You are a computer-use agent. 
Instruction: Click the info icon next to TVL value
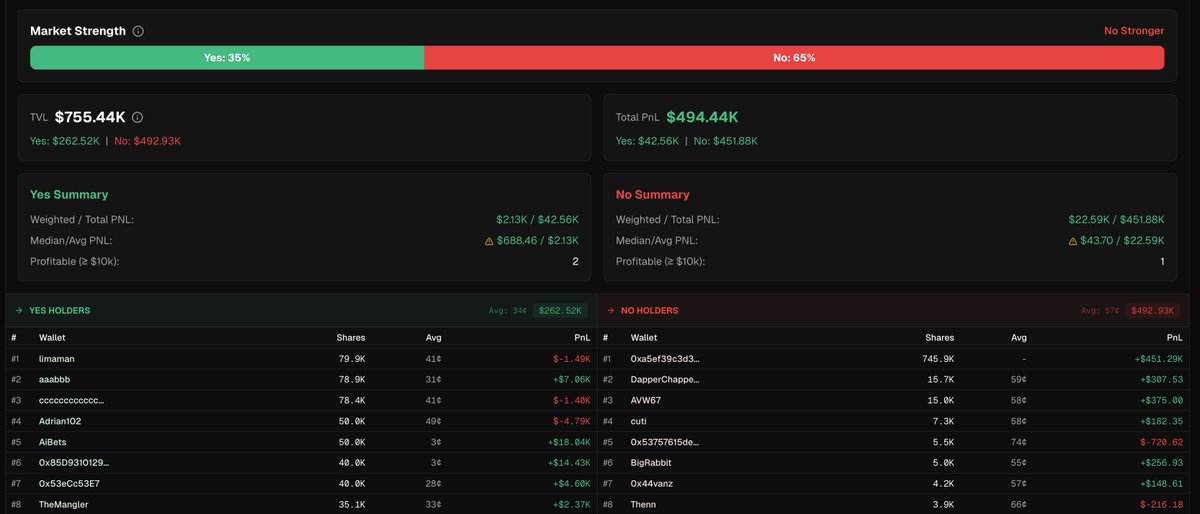tap(137, 117)
